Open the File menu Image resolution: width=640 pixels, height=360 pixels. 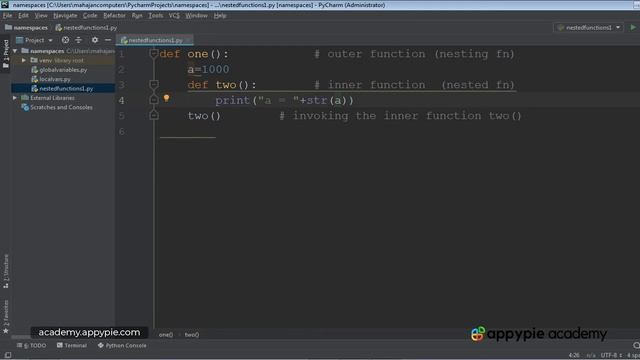pyautogui.click(x=7, y=16)
